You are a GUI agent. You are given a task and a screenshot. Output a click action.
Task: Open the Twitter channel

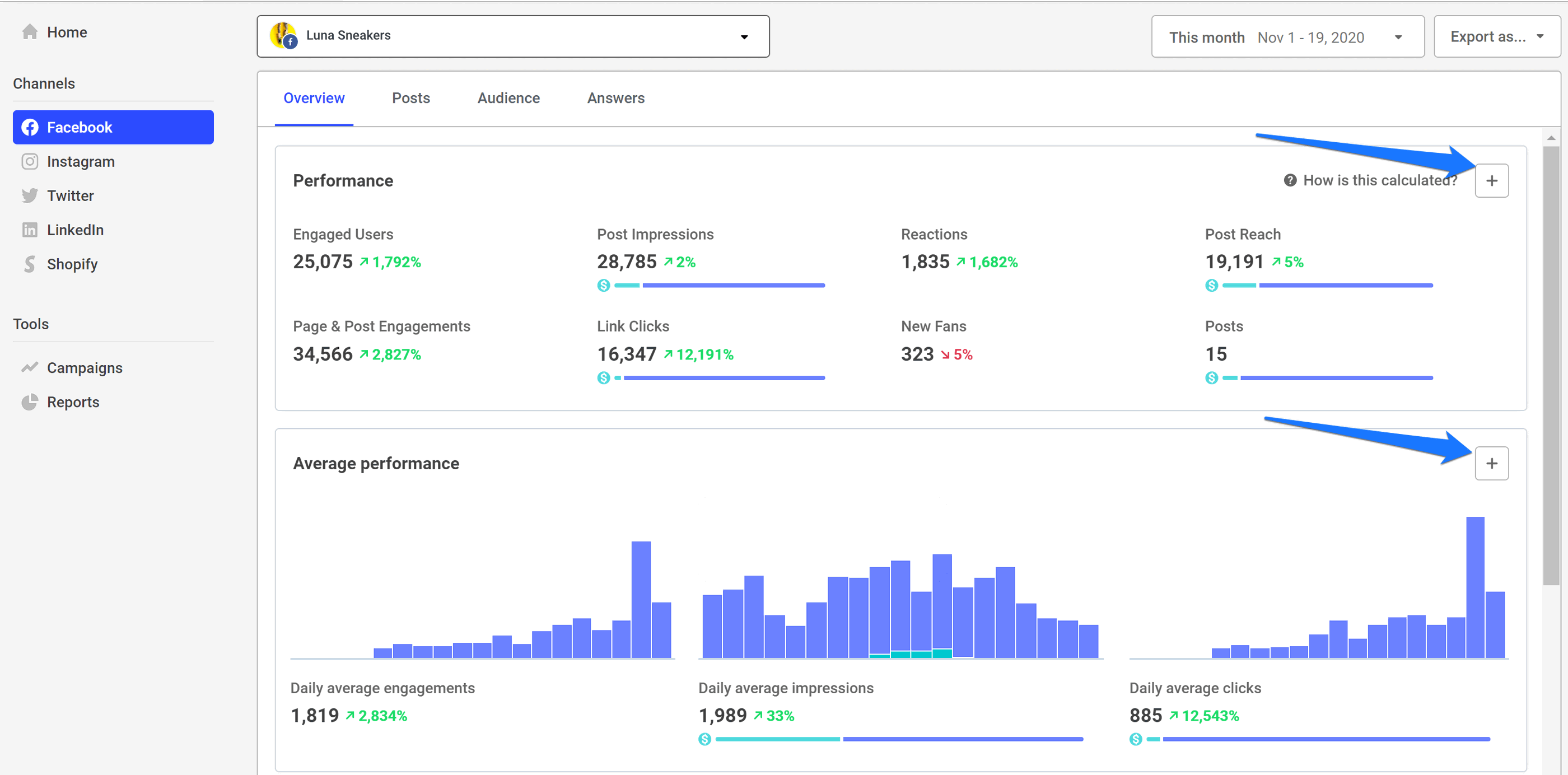(71, 195)
